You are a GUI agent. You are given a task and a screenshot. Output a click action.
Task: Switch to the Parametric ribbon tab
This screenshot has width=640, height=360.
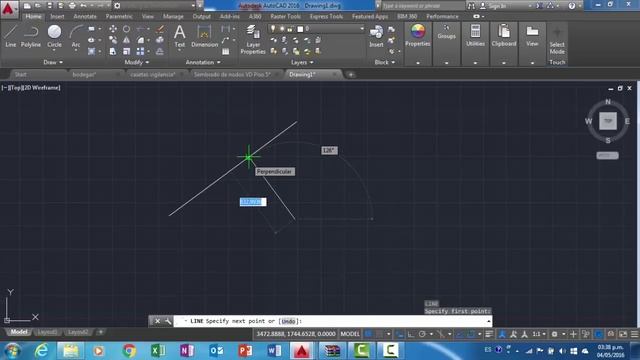point(119,16)
